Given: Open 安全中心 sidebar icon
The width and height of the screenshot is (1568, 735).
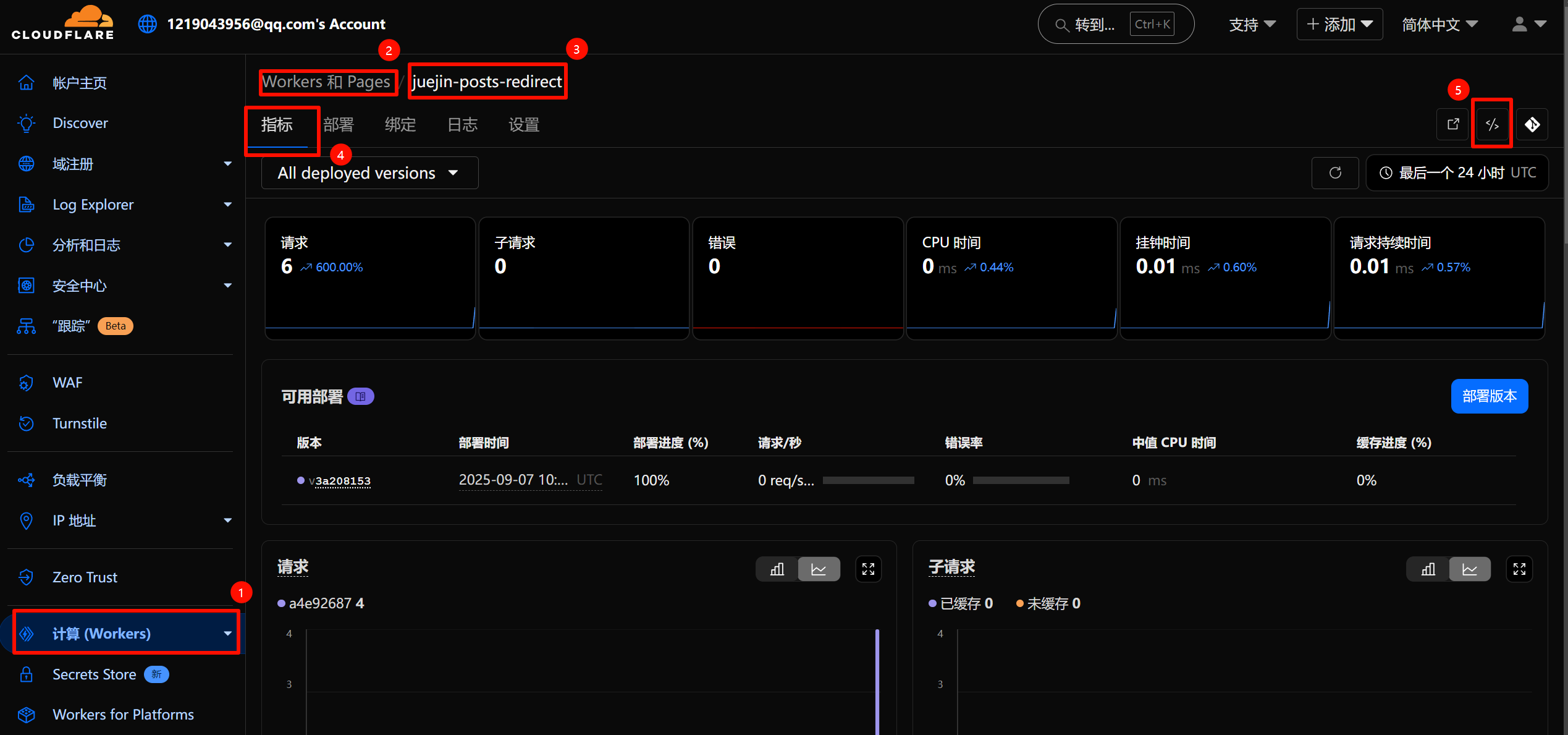Looking at the screenshot, I should (26, 286).
